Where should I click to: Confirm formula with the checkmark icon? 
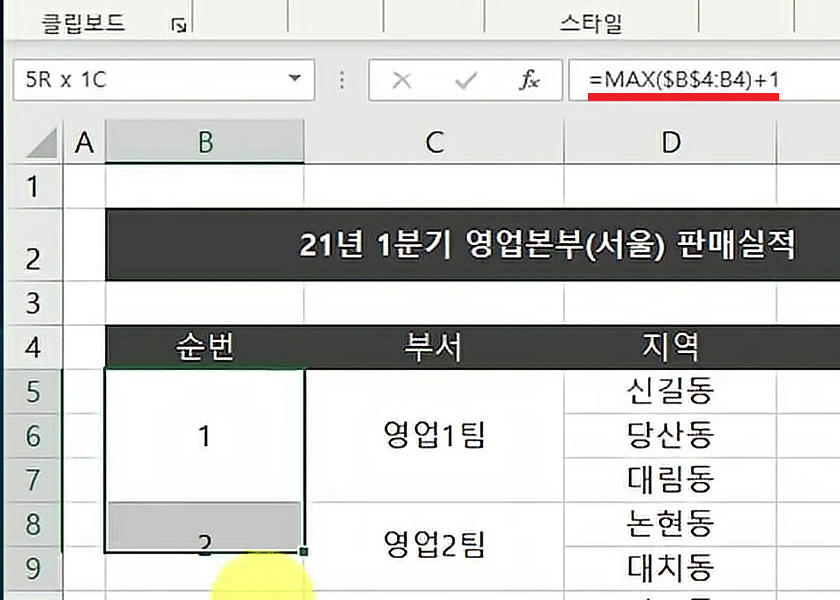pos(466,80)
